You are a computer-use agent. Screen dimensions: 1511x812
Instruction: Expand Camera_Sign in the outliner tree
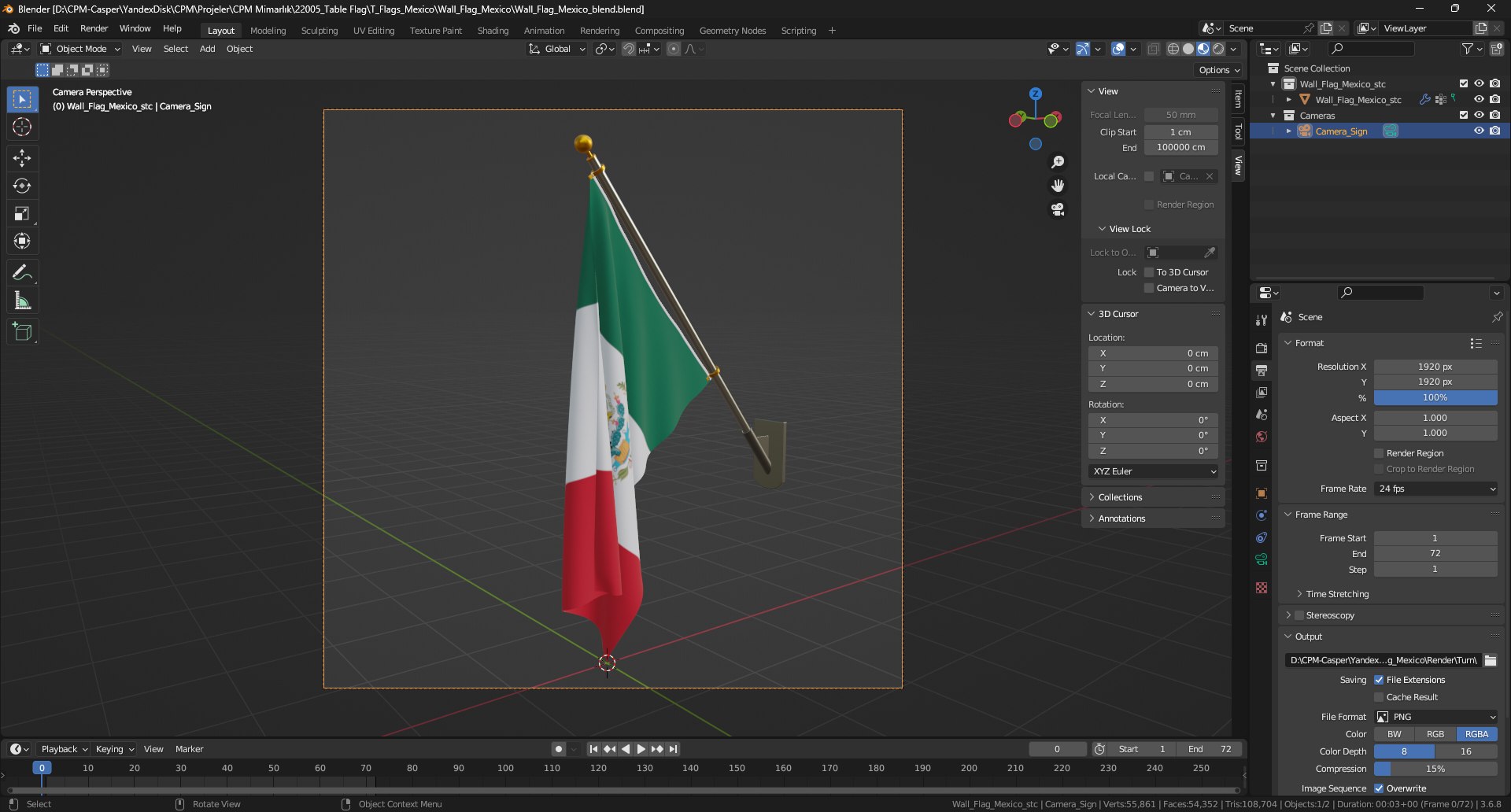1288,131
